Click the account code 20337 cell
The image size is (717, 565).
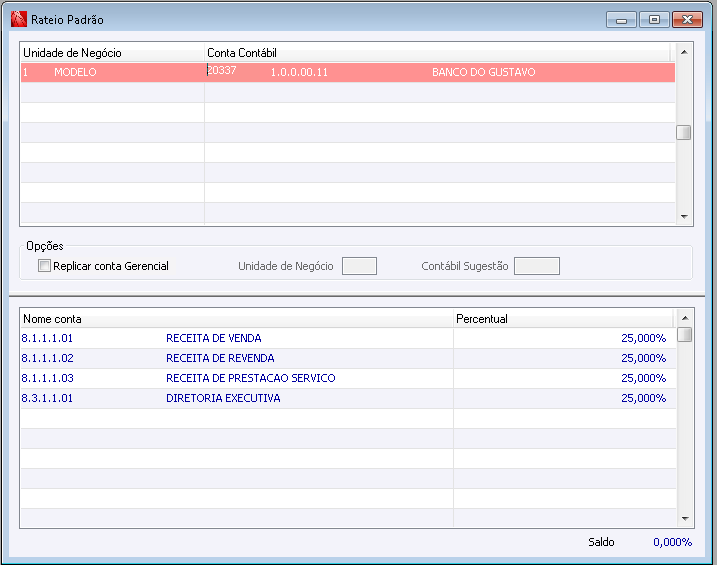[x=222, y=70]
